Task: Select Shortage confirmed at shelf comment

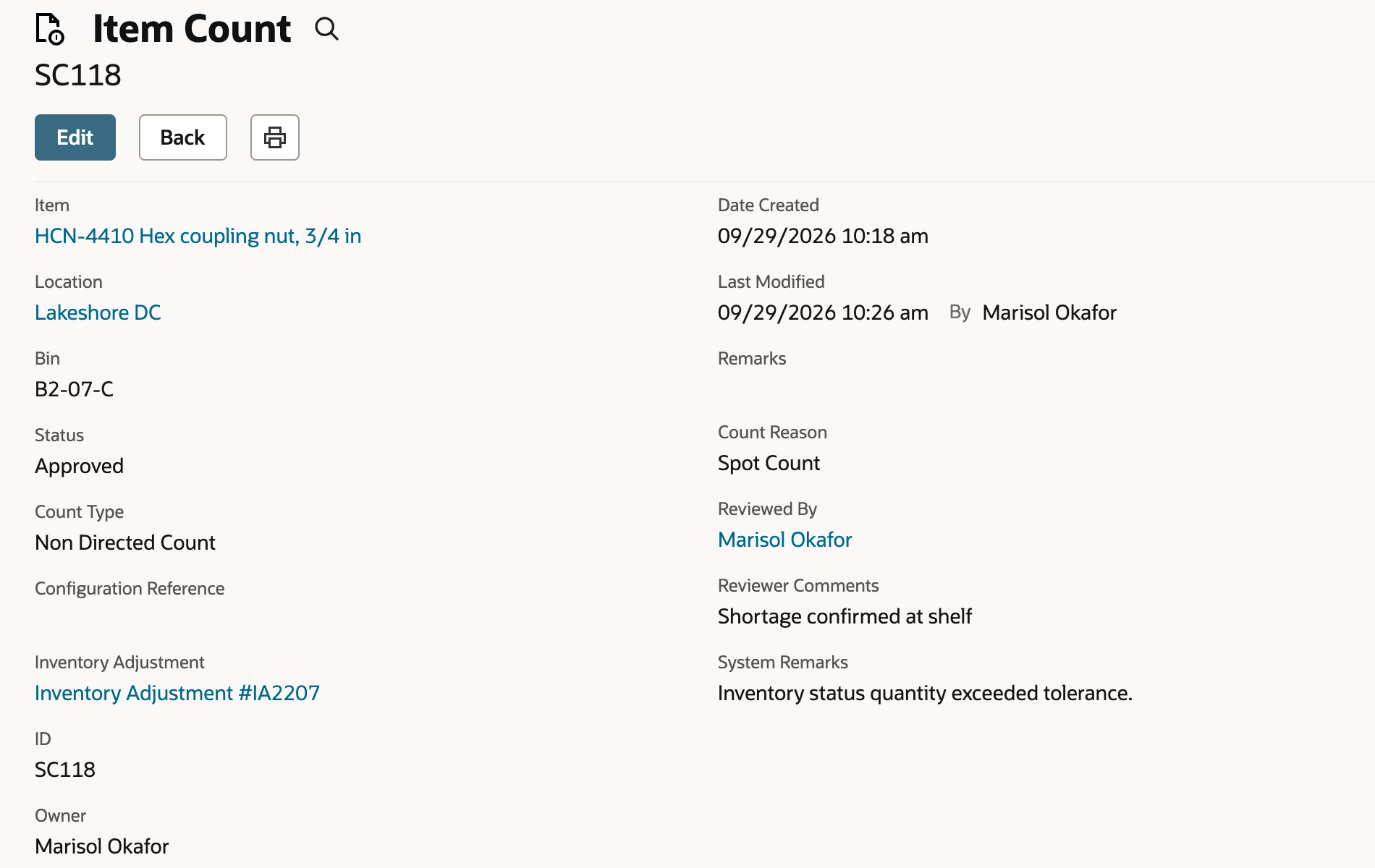Action: [845, 616]
